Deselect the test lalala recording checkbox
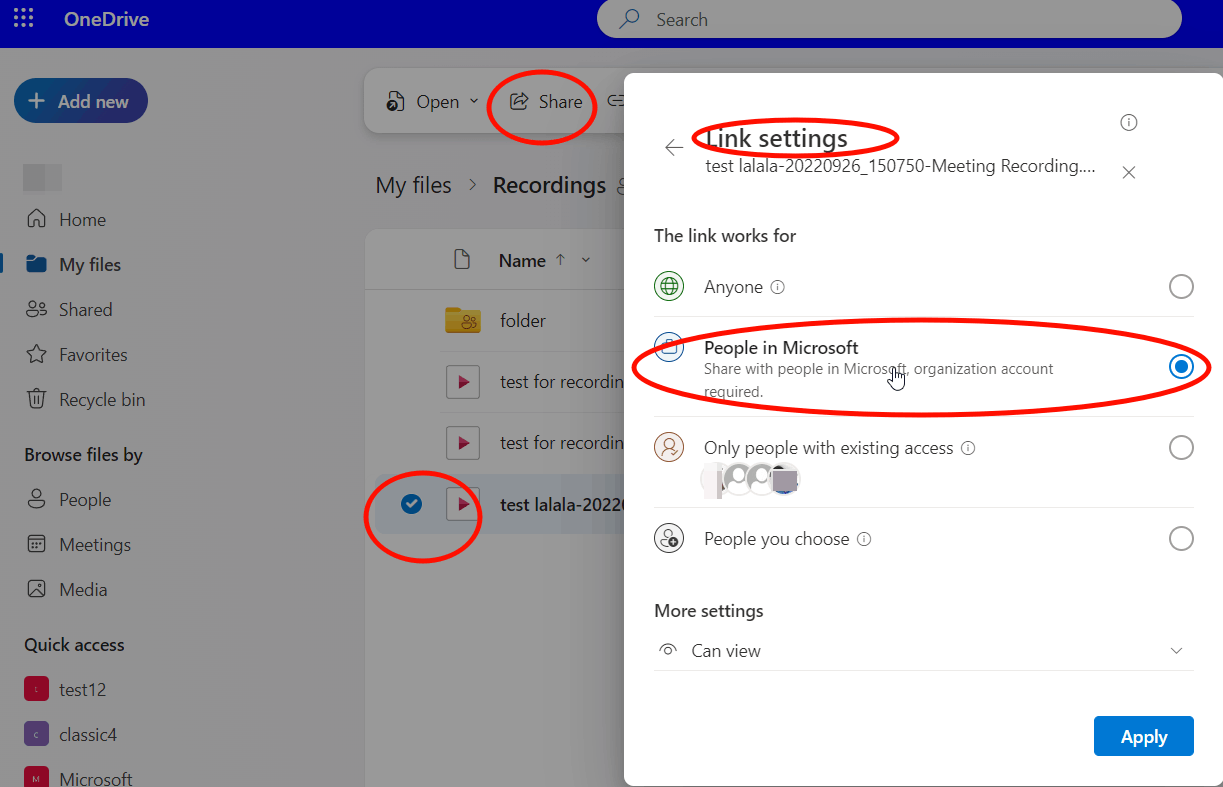1223x787 pixels. [x=411, y=504]
